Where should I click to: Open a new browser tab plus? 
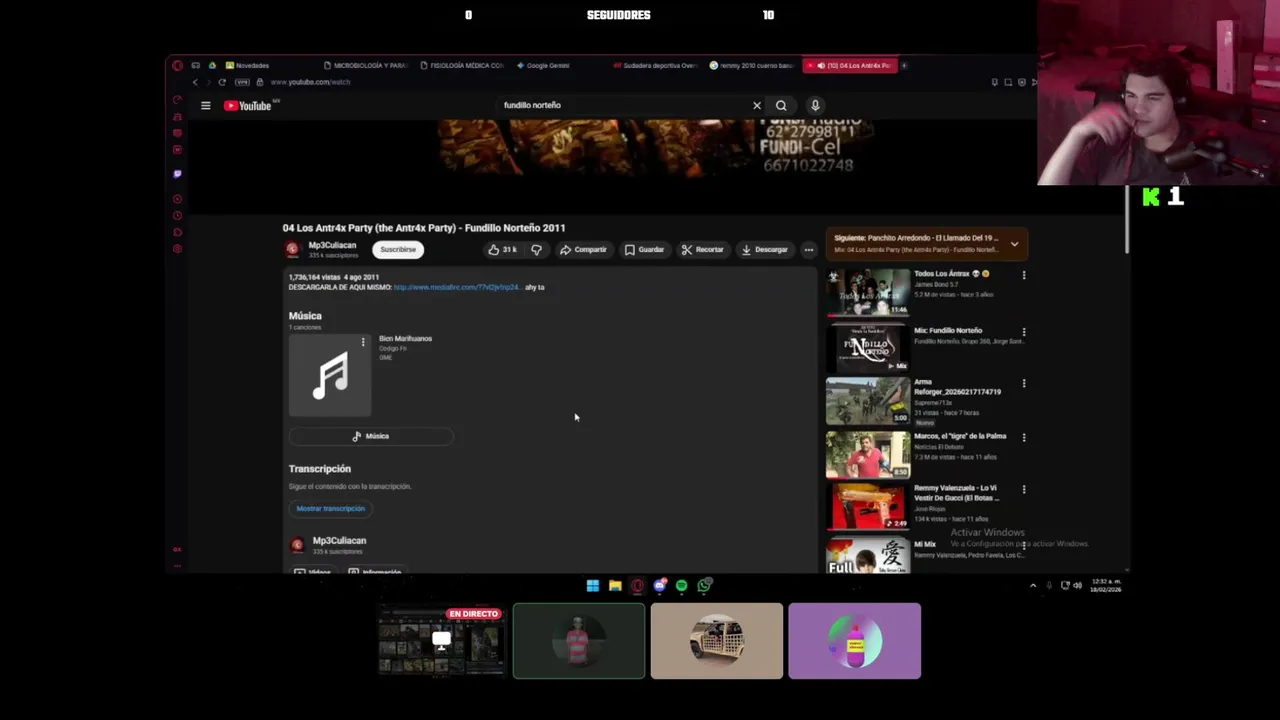pos(904,65)
